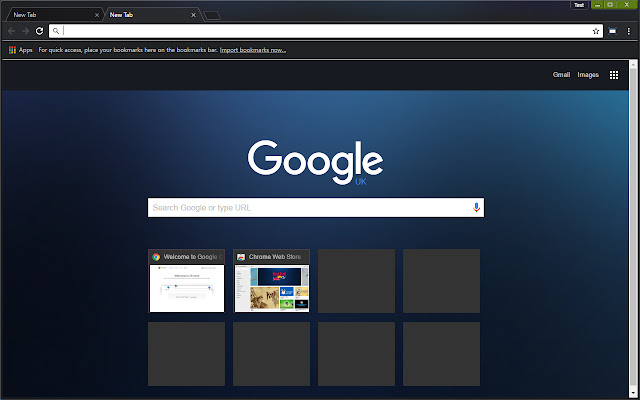Open the Gmail link
640x400 pixels.
pyautogui.click(x=561, y=75)
